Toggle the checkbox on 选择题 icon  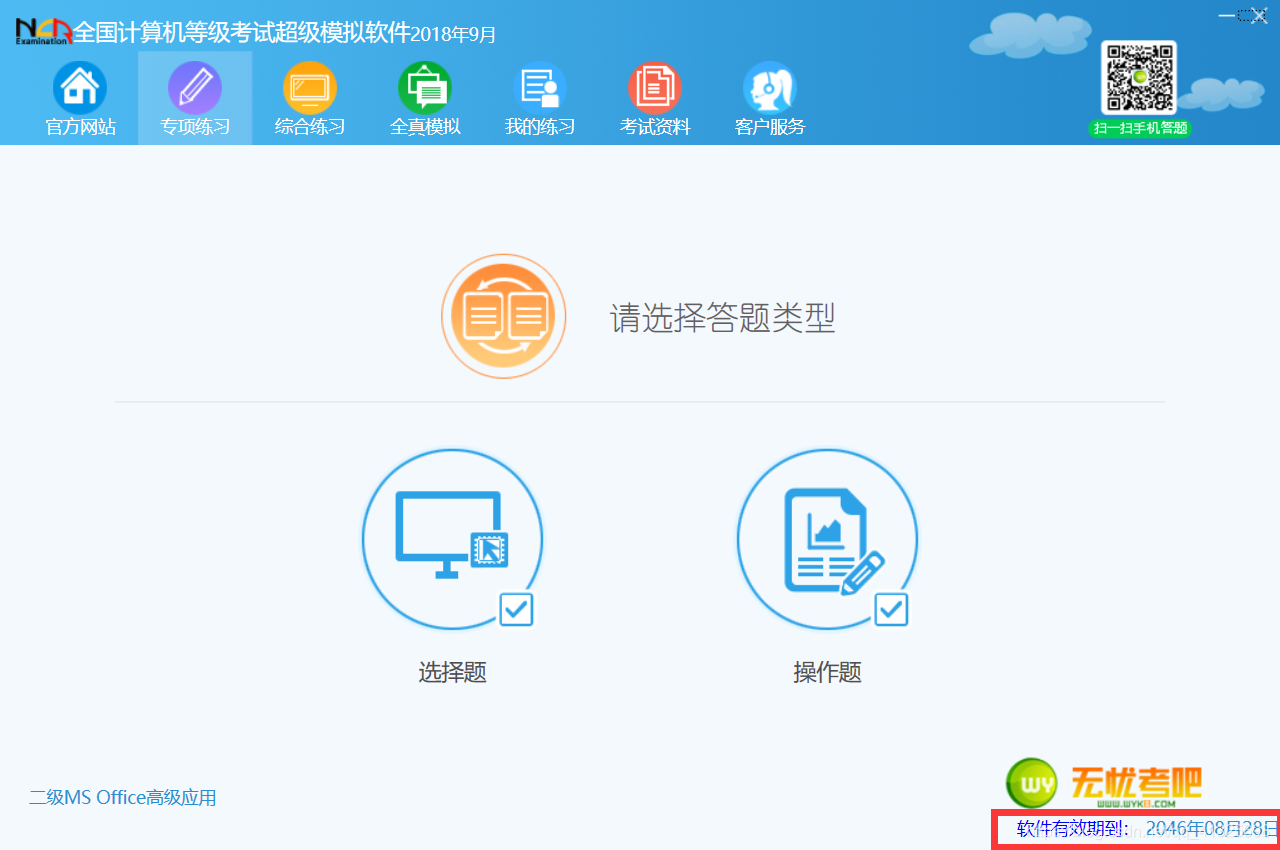(x=516, y=609)
